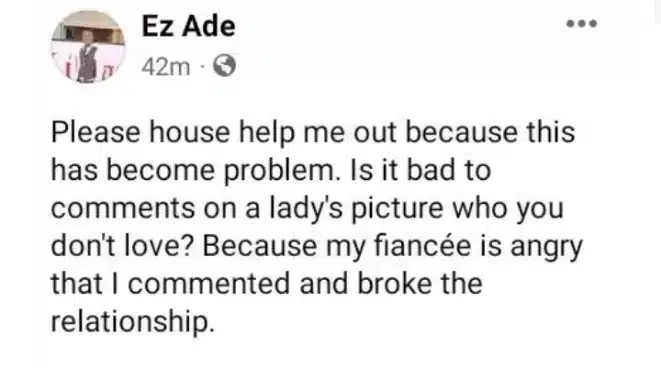
Task: Click the word "commented" in the post
Action: tap(209, 285)
